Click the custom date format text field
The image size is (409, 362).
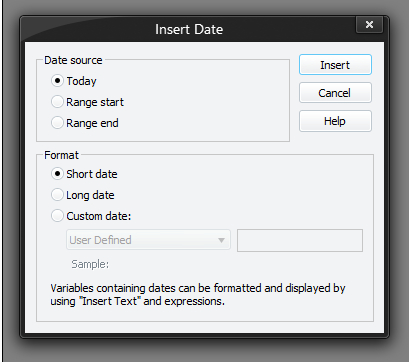[x=300, y=240]
